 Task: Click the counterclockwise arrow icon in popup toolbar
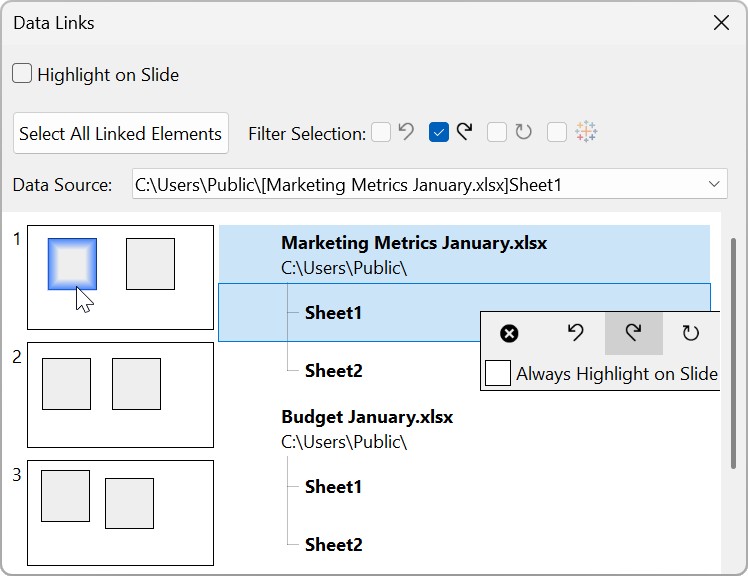pos(575,334)
